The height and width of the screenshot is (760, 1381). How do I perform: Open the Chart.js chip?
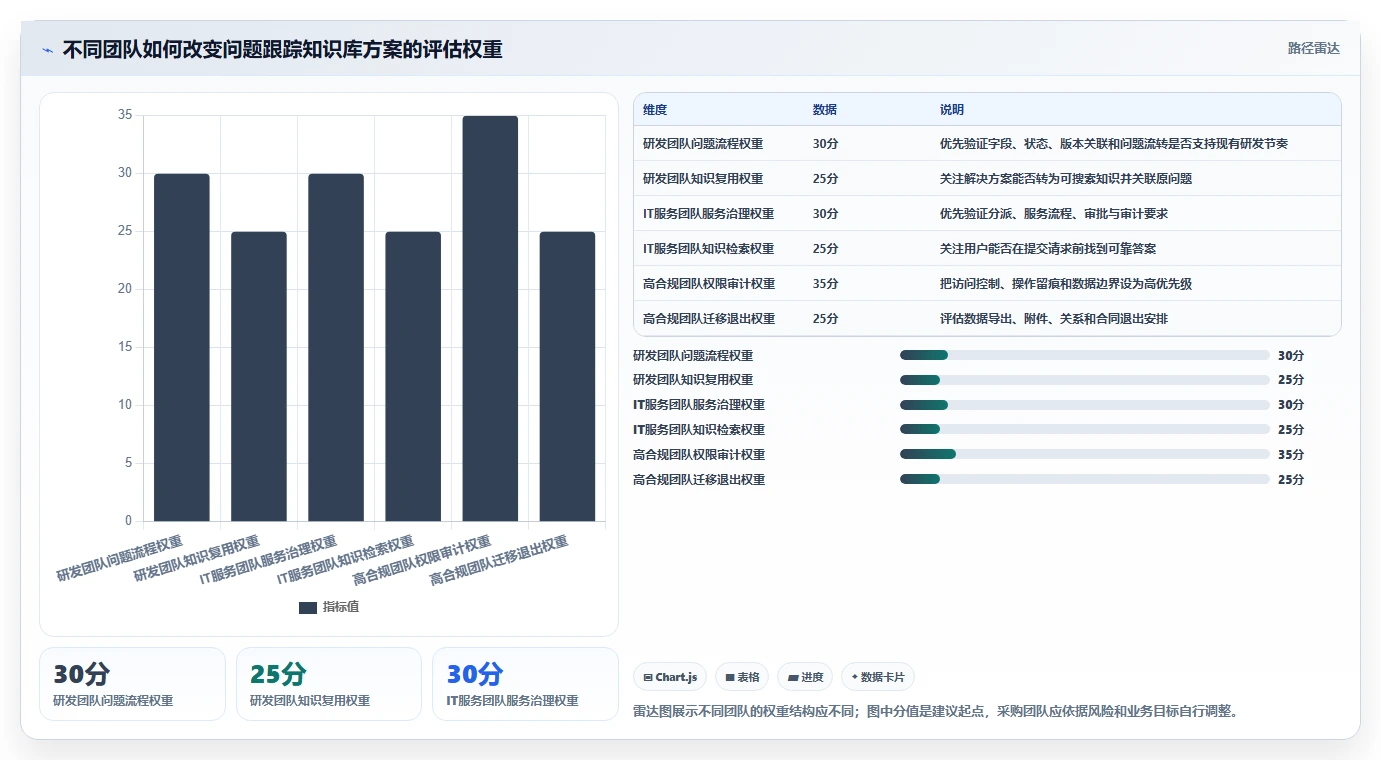click(670, 677)
